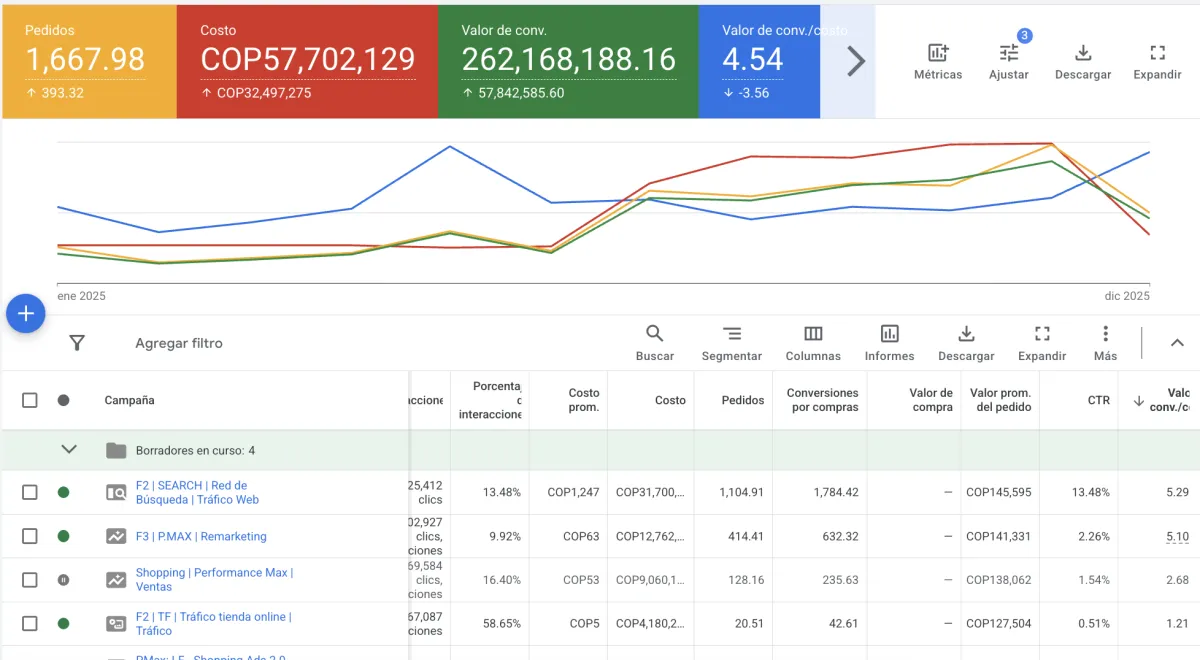Sort by Conversiones por compras header
The image size is (1200, 660).
822,400
